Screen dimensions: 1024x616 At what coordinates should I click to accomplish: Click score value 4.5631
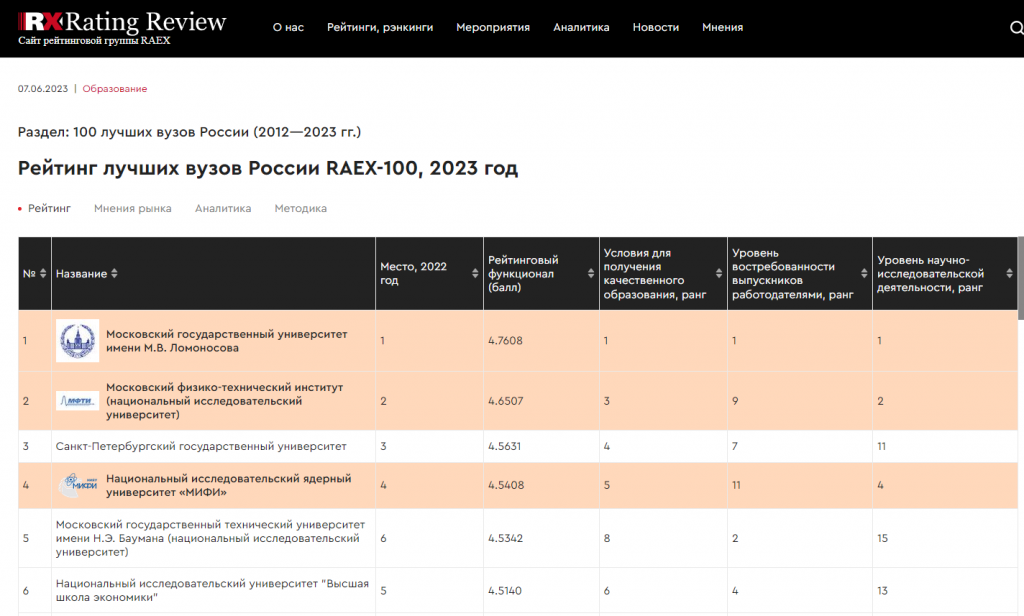click(x=504, y=446)
